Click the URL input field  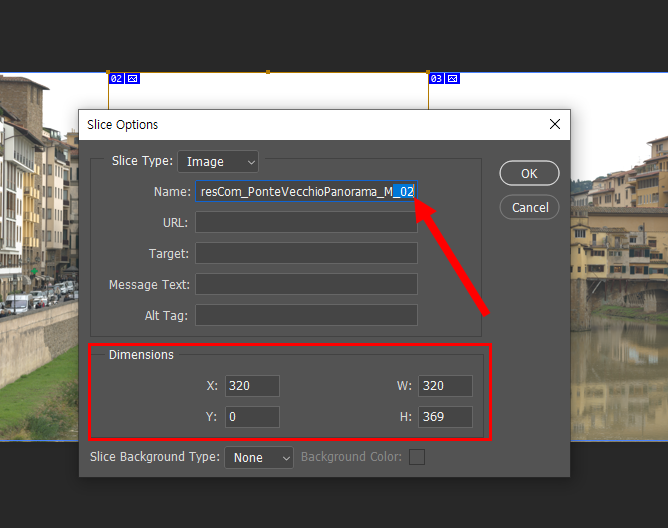tap(306, 222)
